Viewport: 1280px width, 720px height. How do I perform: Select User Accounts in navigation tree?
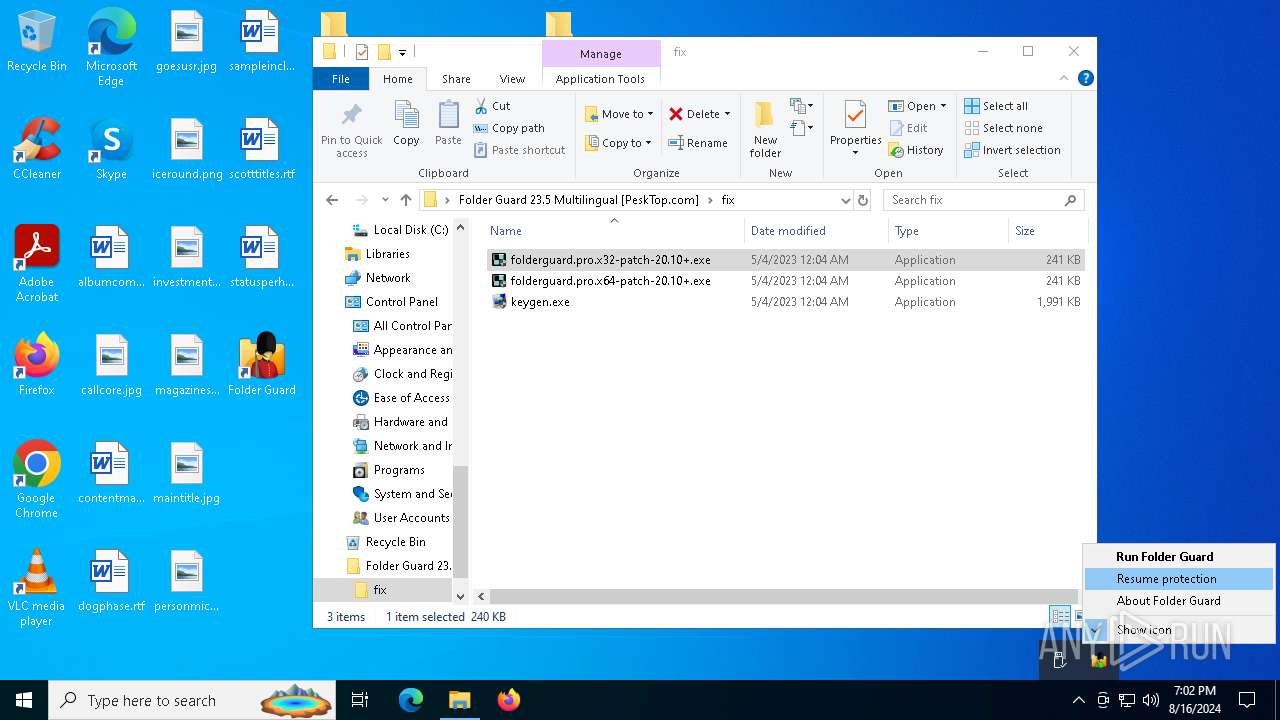click(401, 518)
